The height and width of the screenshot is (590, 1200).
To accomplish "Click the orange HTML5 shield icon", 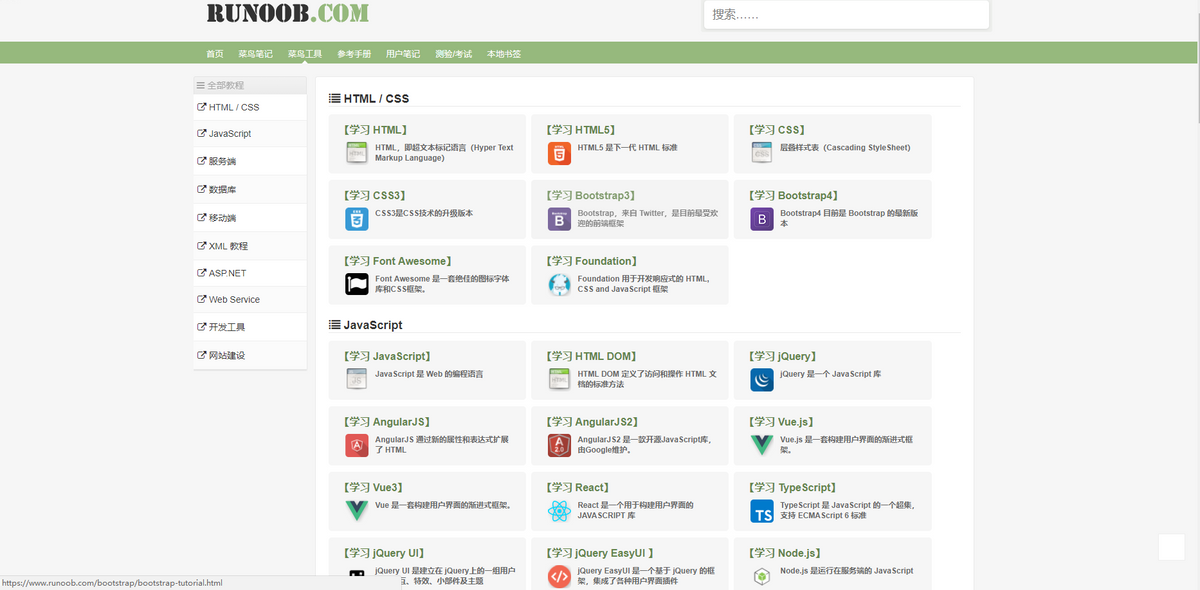I will pos(559,153).
